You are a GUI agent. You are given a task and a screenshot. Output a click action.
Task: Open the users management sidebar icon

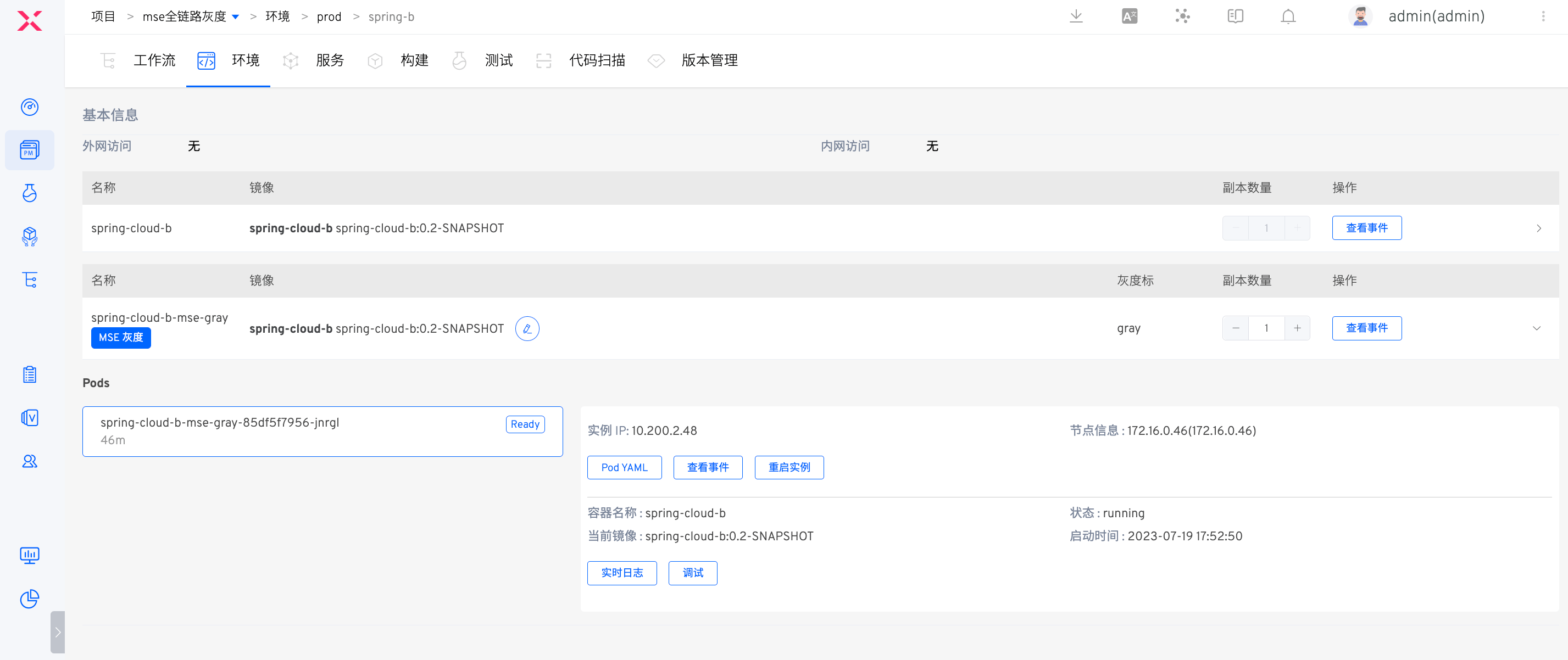click(29, 461)
